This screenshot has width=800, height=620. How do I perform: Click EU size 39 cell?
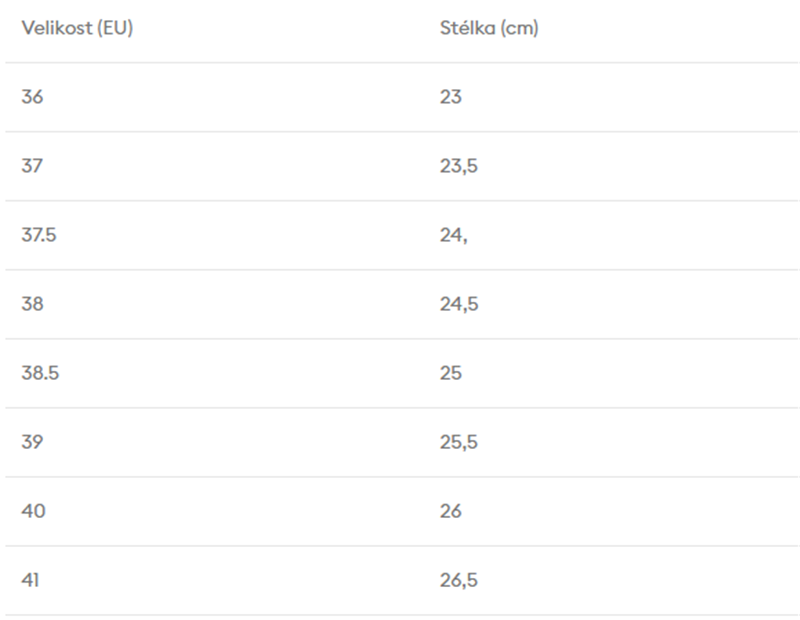(x=33, y=442)
